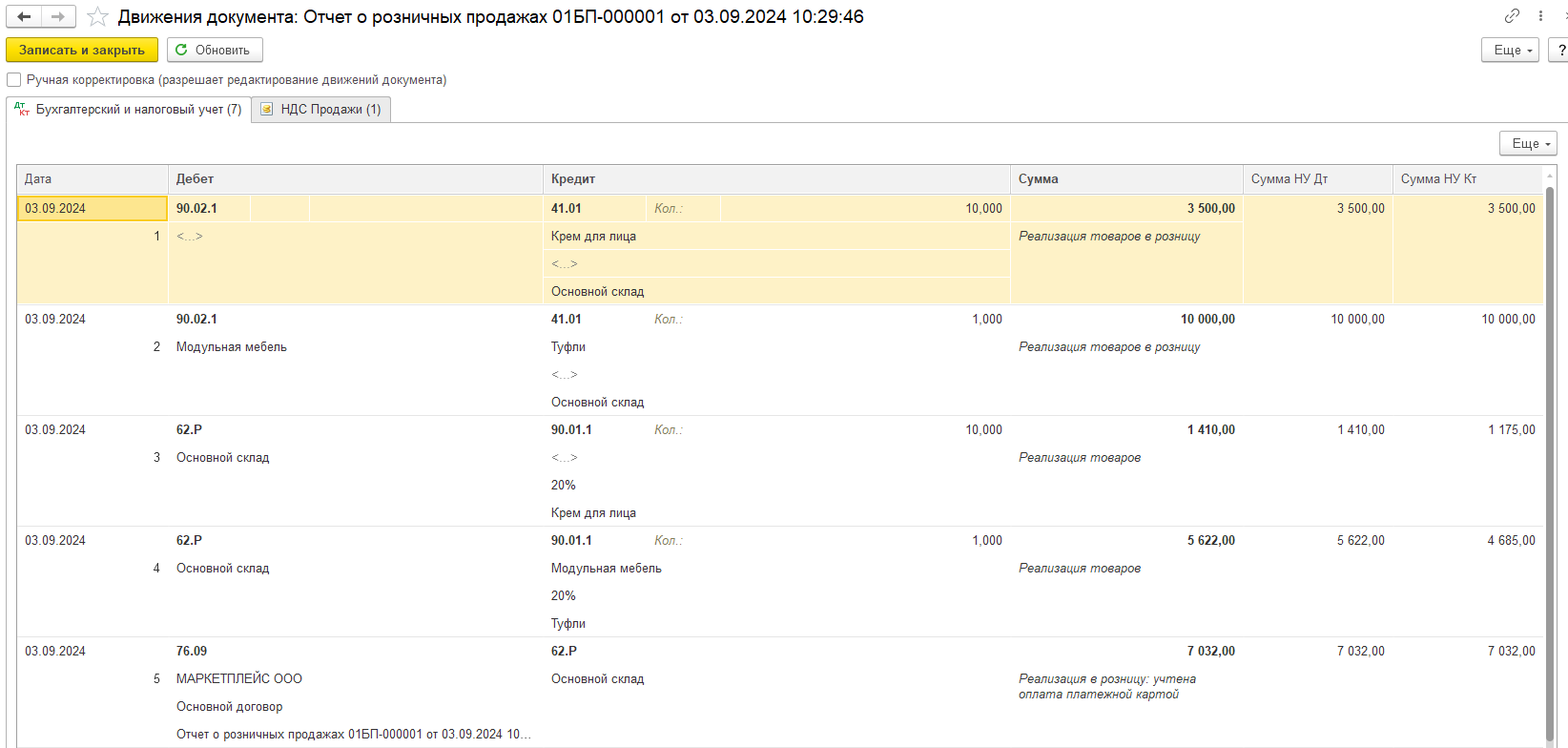Click the back navigation arrow
This screenshot has width=1568, height=748.
(x=25, y=17)
